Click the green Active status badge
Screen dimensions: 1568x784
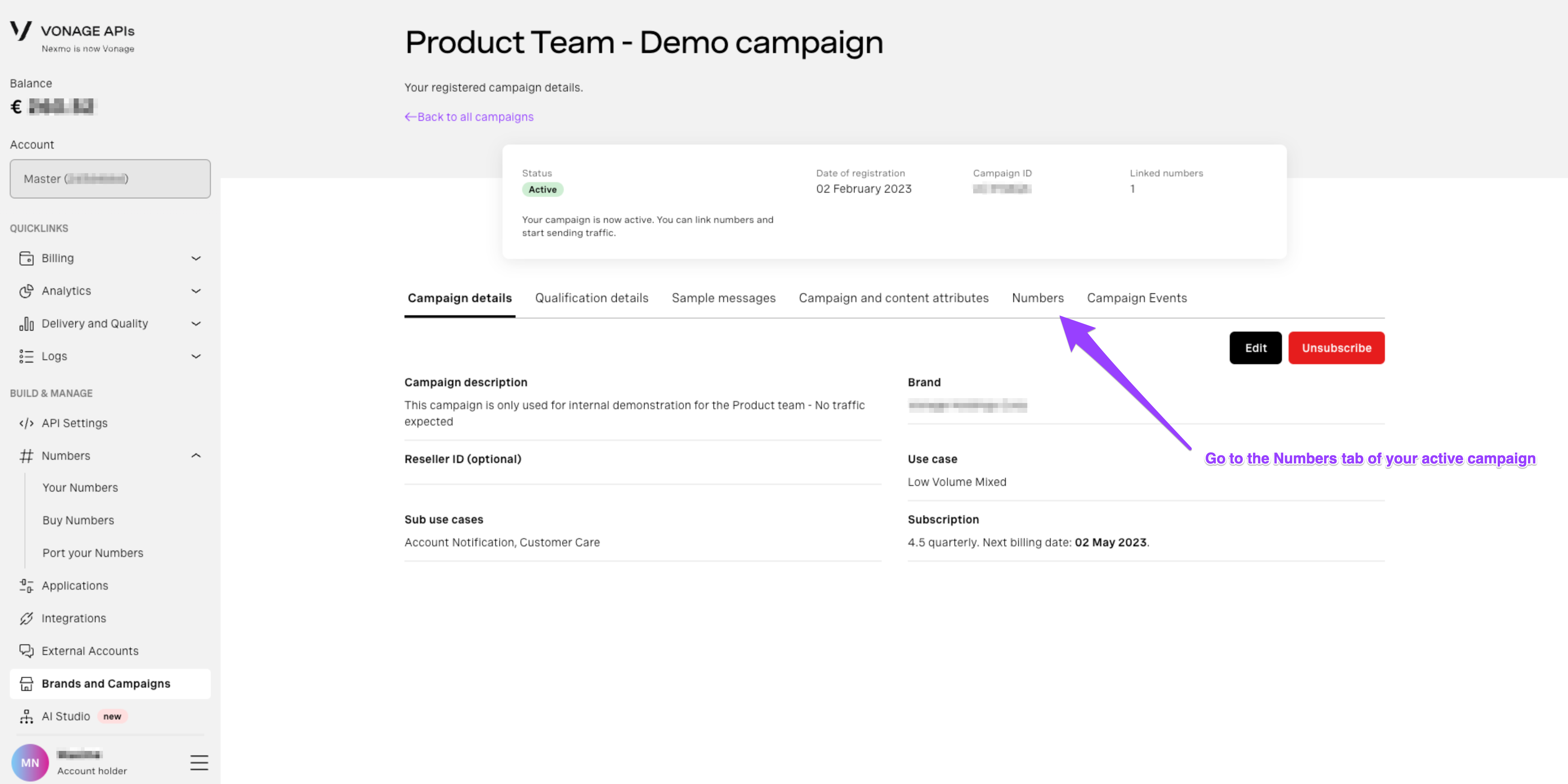(x=543, y=190)
